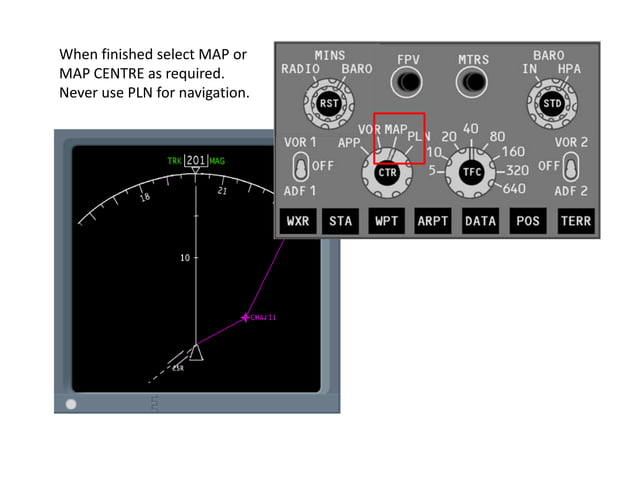Push the TFC traffic button on range selector

pyautogui.click(x=472, y=172)
